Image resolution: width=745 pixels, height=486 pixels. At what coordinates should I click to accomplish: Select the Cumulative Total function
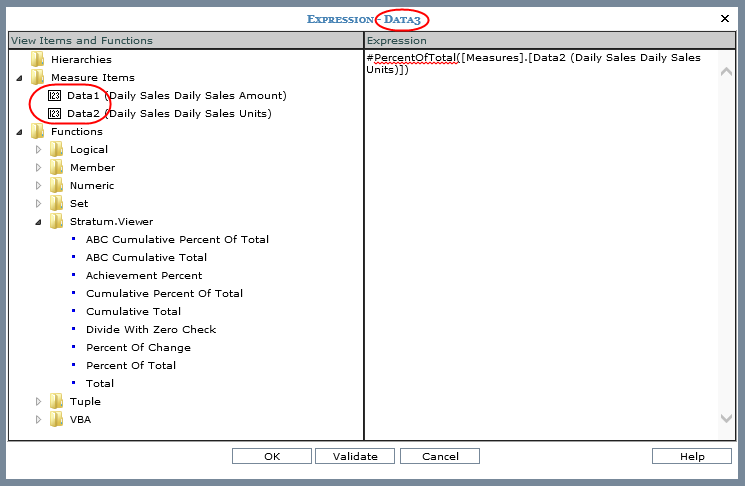[134, 312]
